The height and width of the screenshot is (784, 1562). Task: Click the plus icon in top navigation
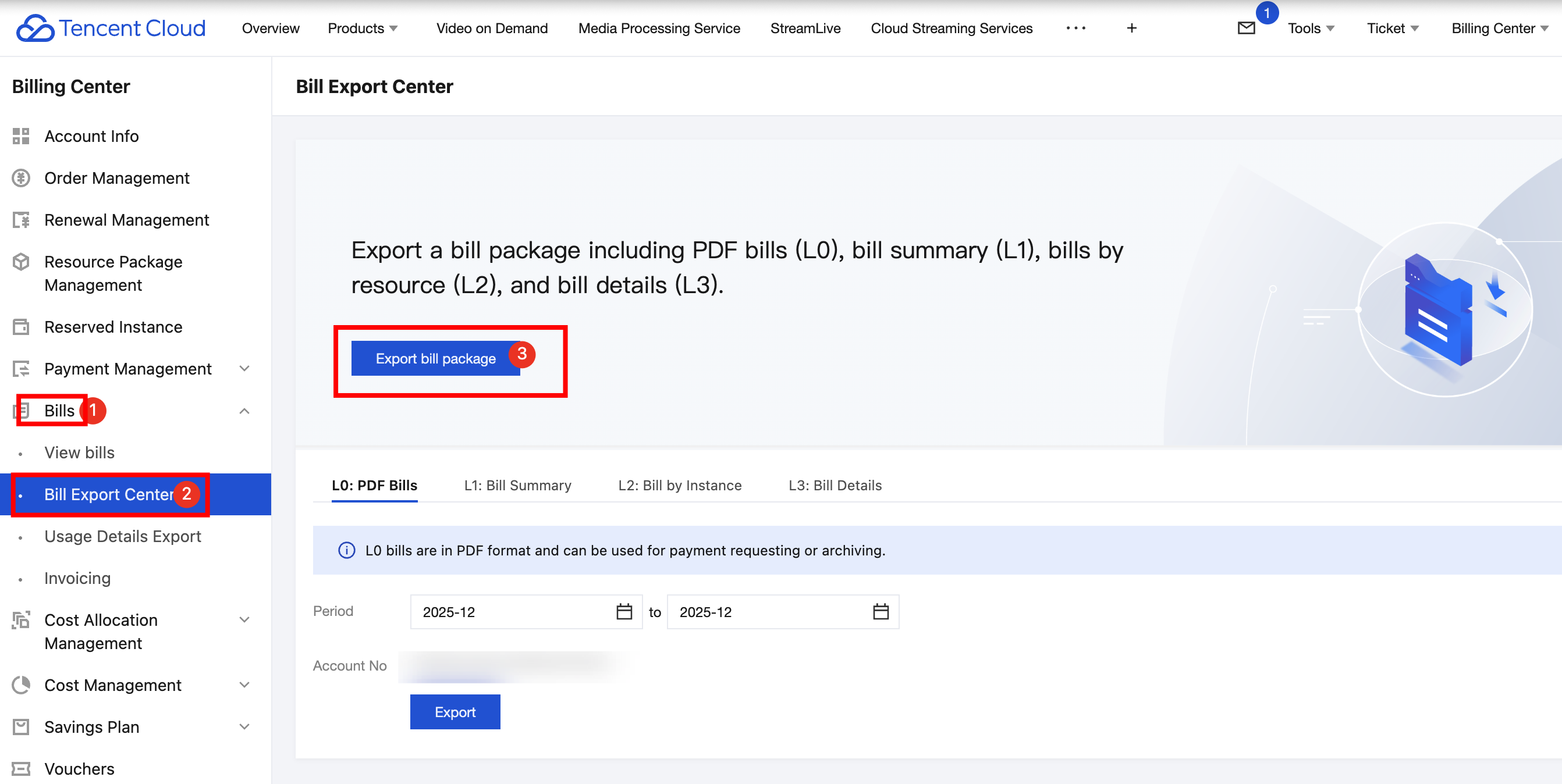[1131, 28]
